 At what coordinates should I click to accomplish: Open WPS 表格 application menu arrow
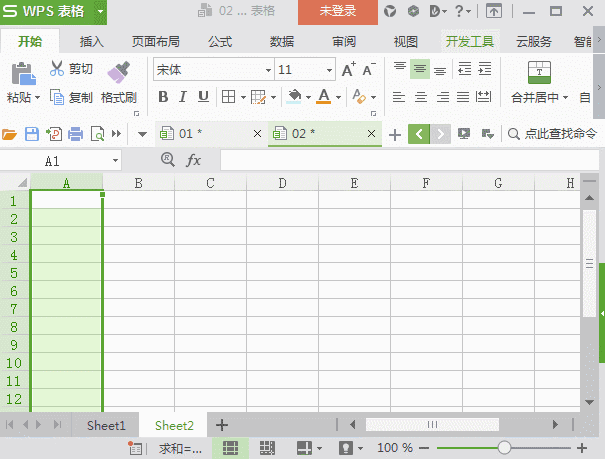tap(100, 11)
